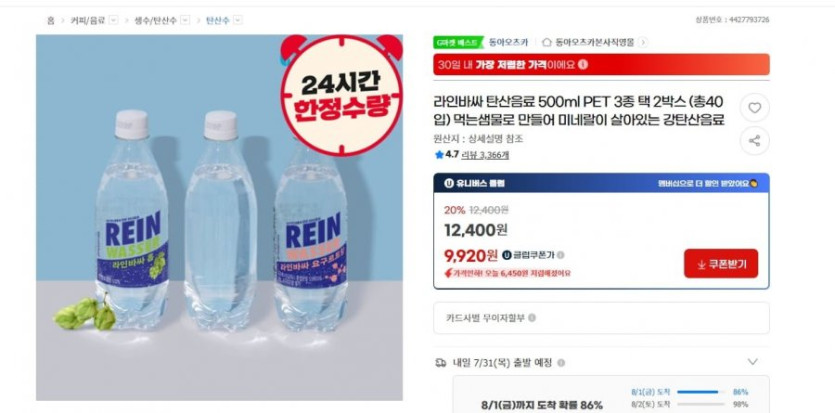Click the delivery truck icon
This screenshot has height=413, width=835.
[441, 362]
